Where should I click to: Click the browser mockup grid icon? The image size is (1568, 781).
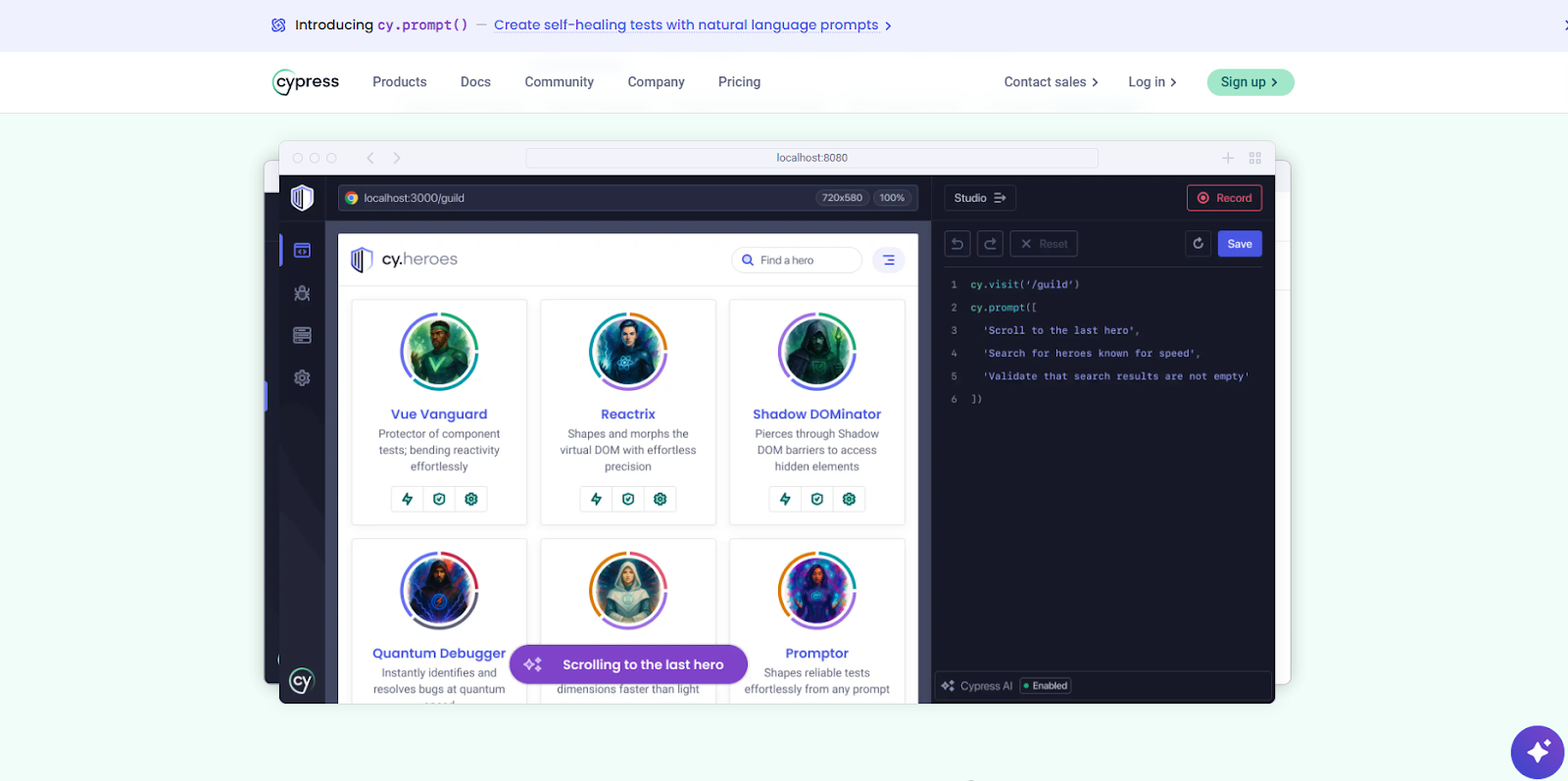pyautogui.click(x=1255, y=158)
